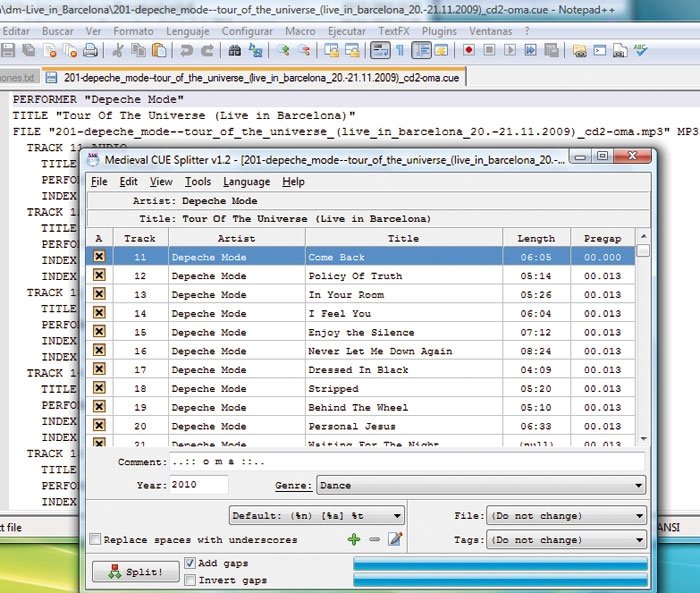700x593 pixels.
Task: Uncheck track 14 I Feel You checkbox
Action: [x=99, y=313]
